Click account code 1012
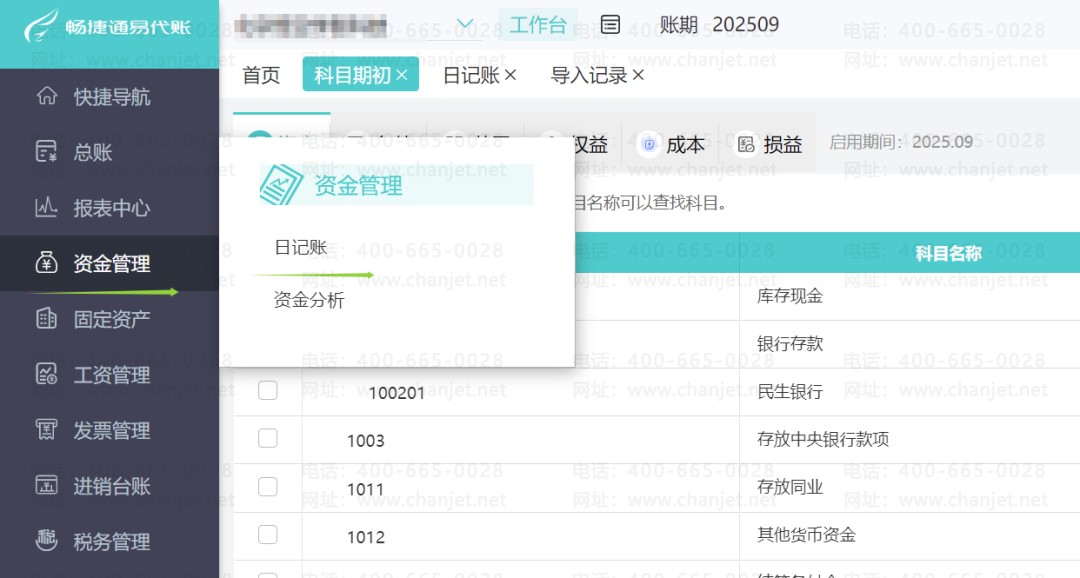The height and width of the screenshot is (578, 1080). (x=366, y=537)
